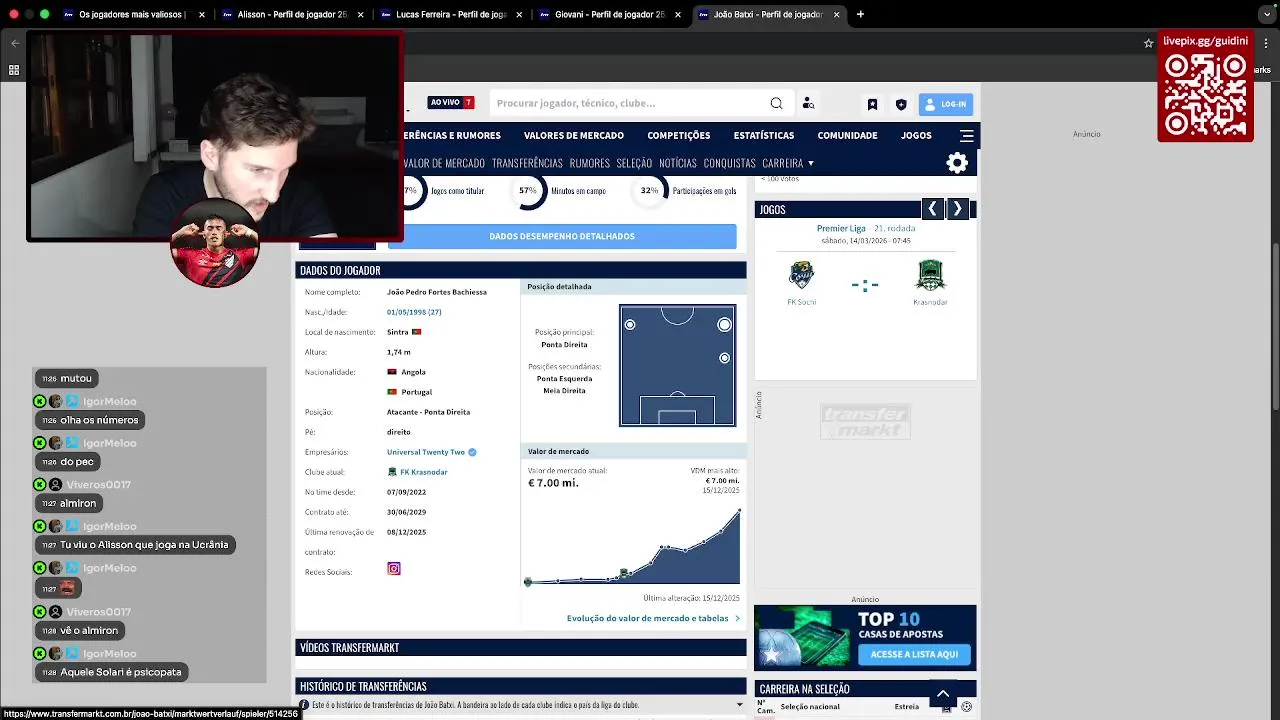The width and height of the screenshot is (1280, 720).
Task: Click the Ao Vivo live button
Action: [x=451, y=102]
